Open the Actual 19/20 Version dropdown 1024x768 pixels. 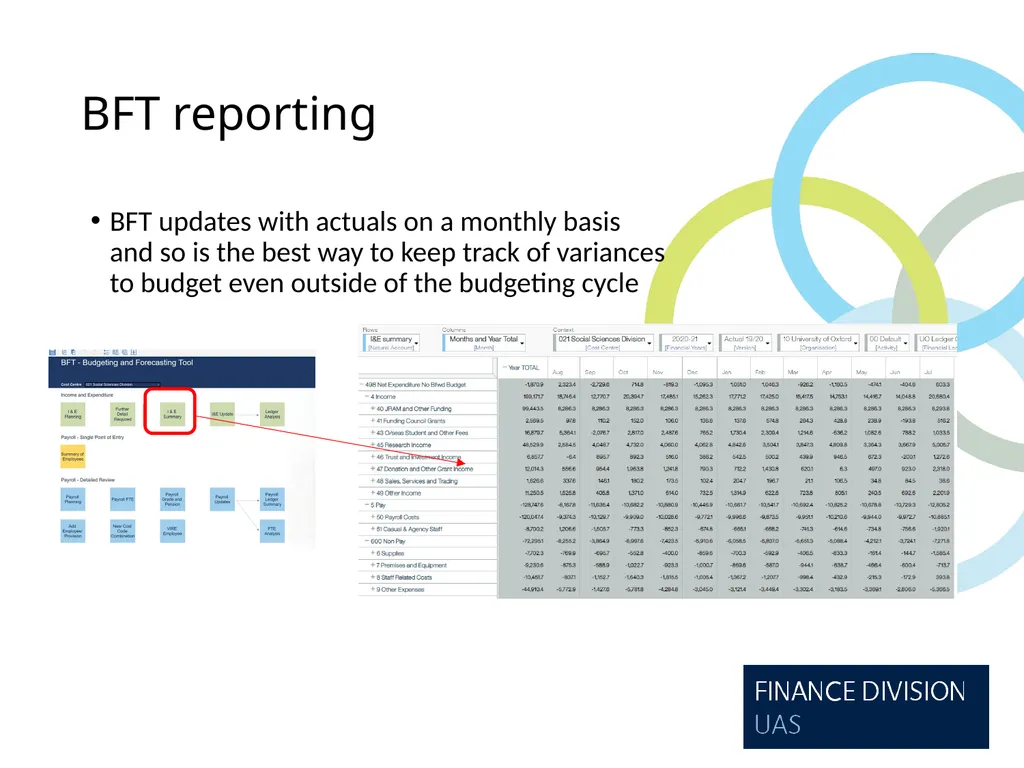pos(746,342)
